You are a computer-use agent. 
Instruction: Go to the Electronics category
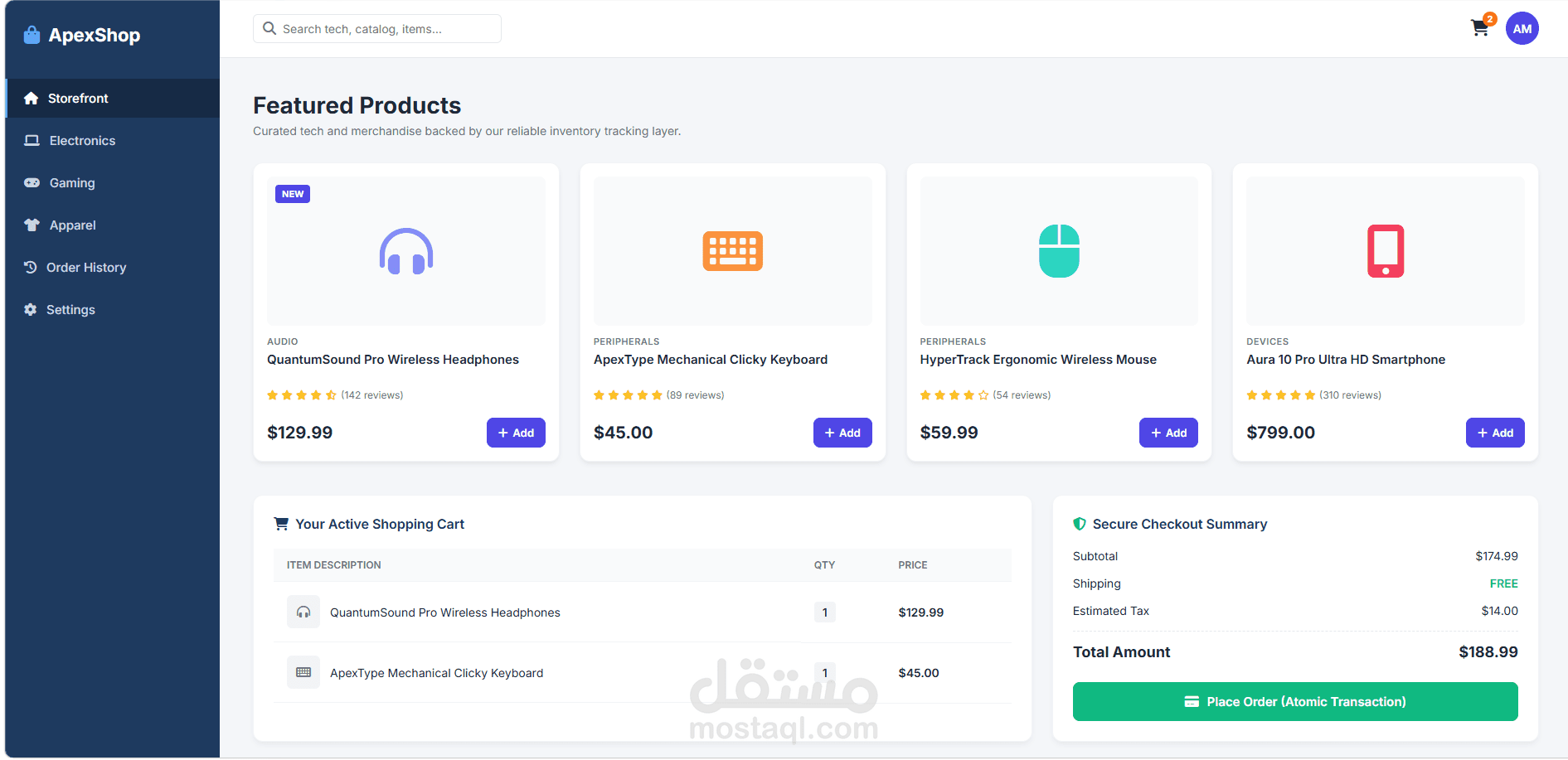point(113,140)
